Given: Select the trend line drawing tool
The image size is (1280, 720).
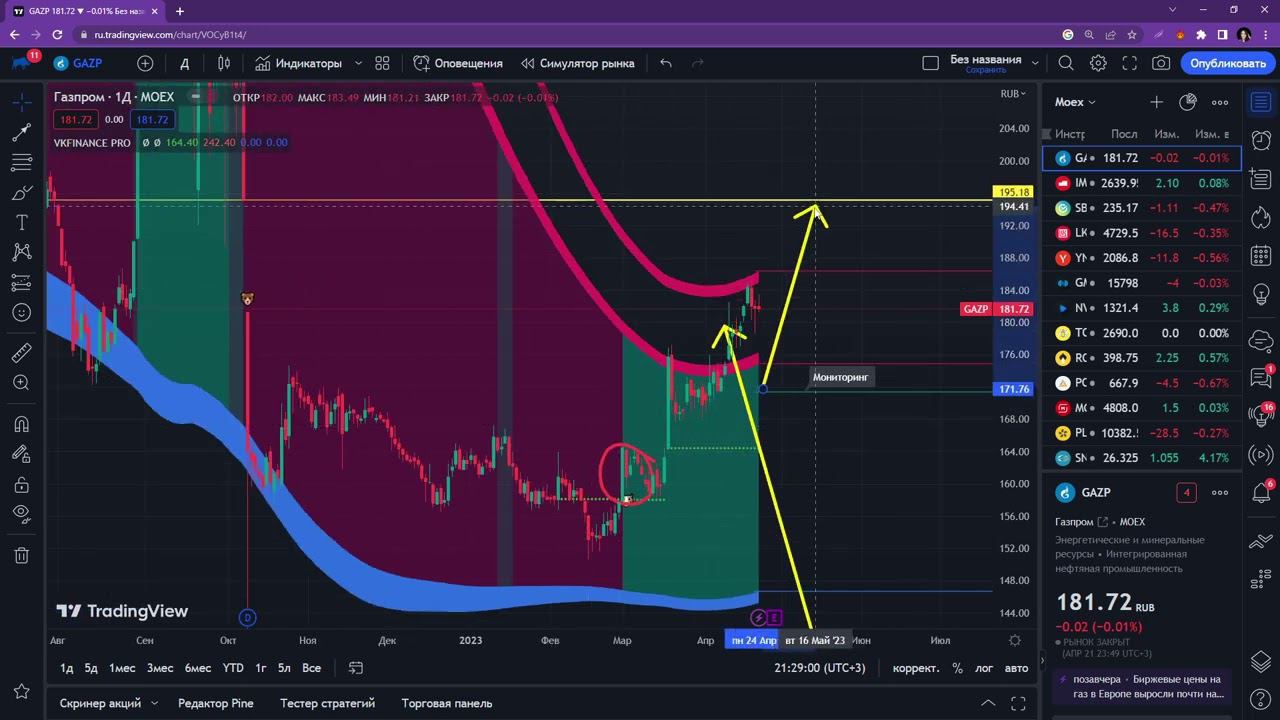Looking at the screenshot, I should 22,132.
